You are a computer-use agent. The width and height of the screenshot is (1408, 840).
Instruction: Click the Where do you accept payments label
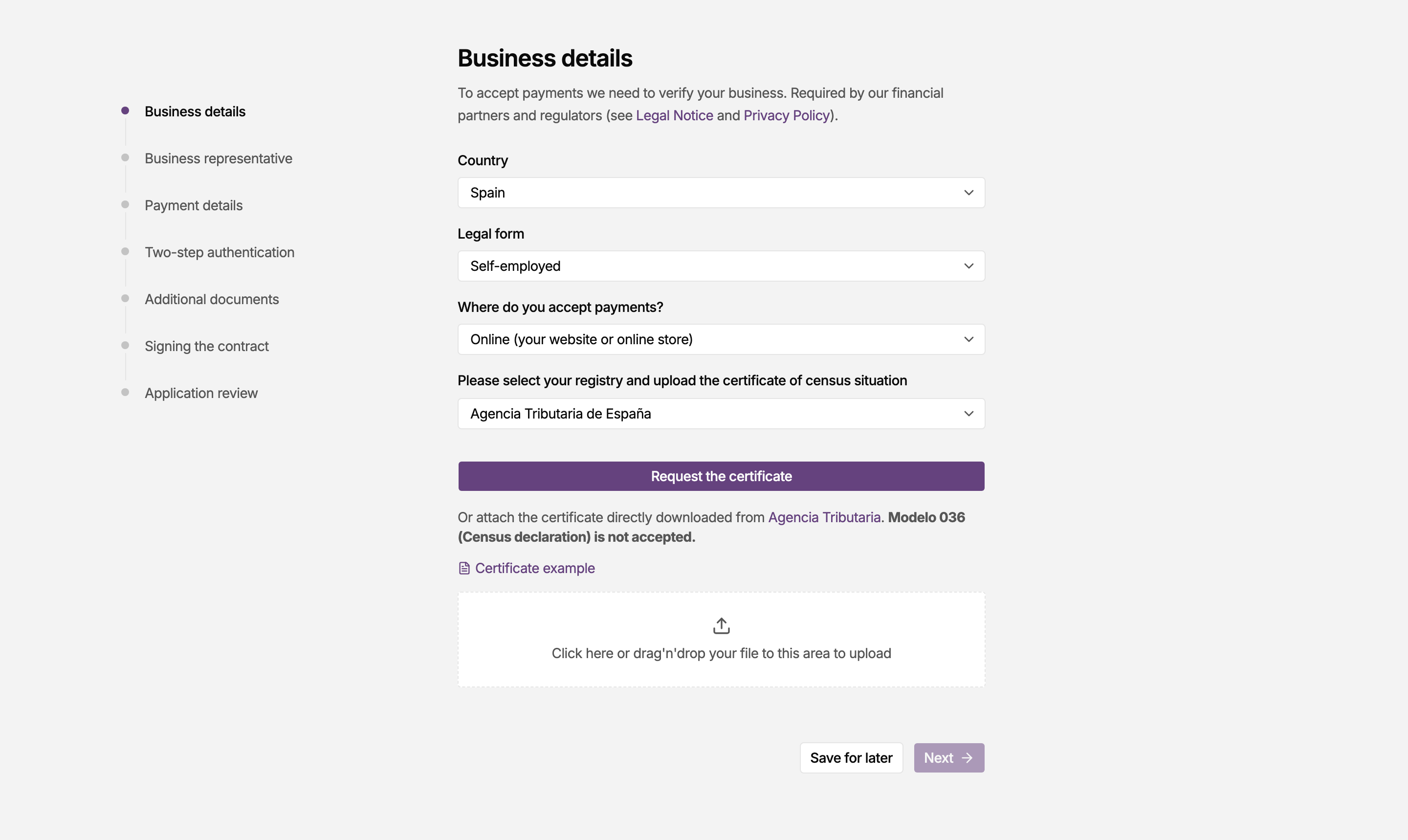click(x=560, y=308)
